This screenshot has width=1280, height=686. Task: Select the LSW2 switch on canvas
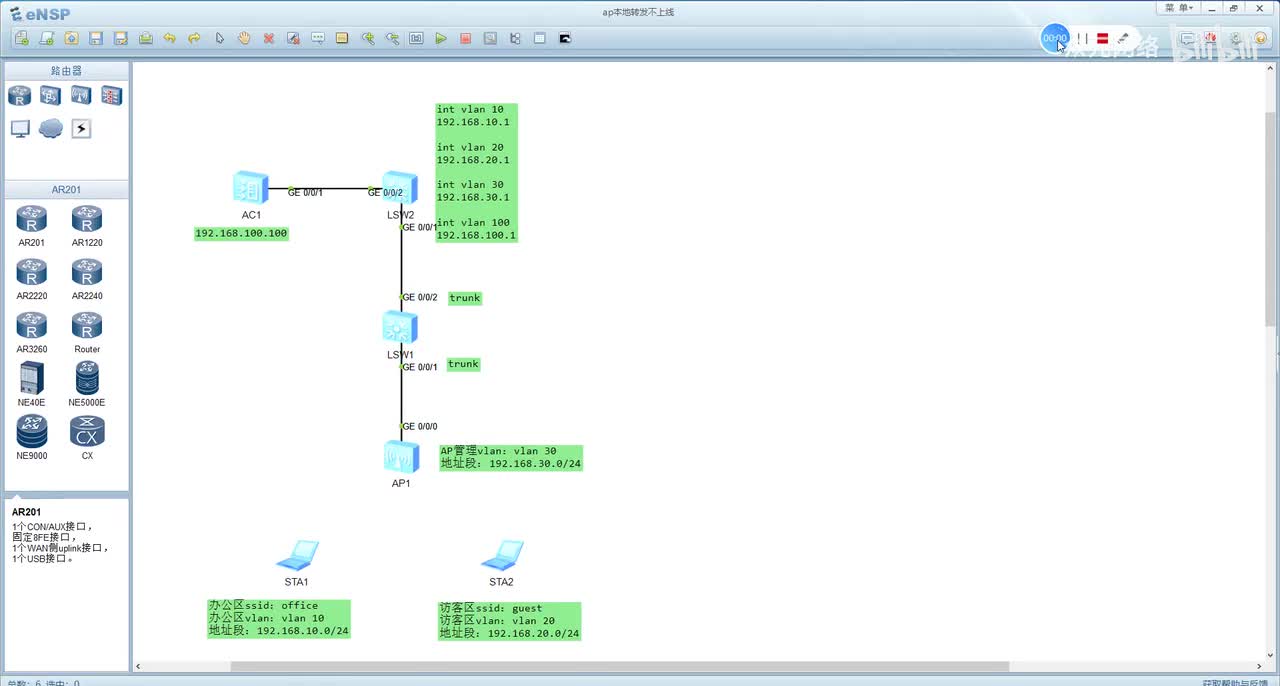coord(400,188)
